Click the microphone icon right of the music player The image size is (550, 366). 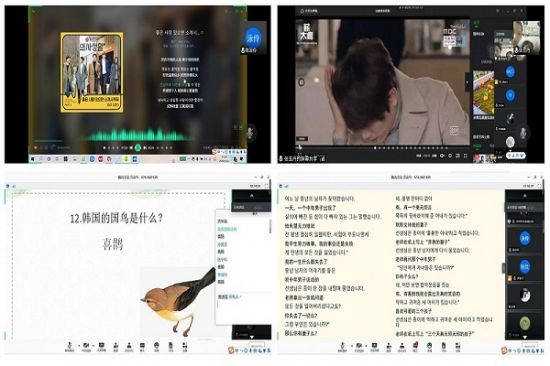[250, 132]
